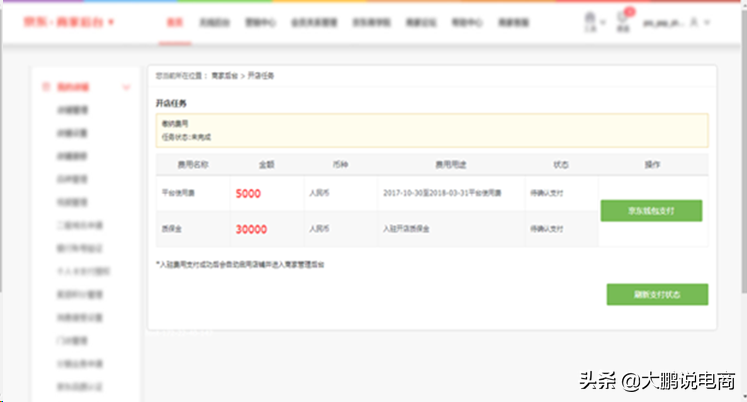This screenshot has height=402, width=747.
Task: Select the 我的店铺 sidebar section
Action: point(73,87)
